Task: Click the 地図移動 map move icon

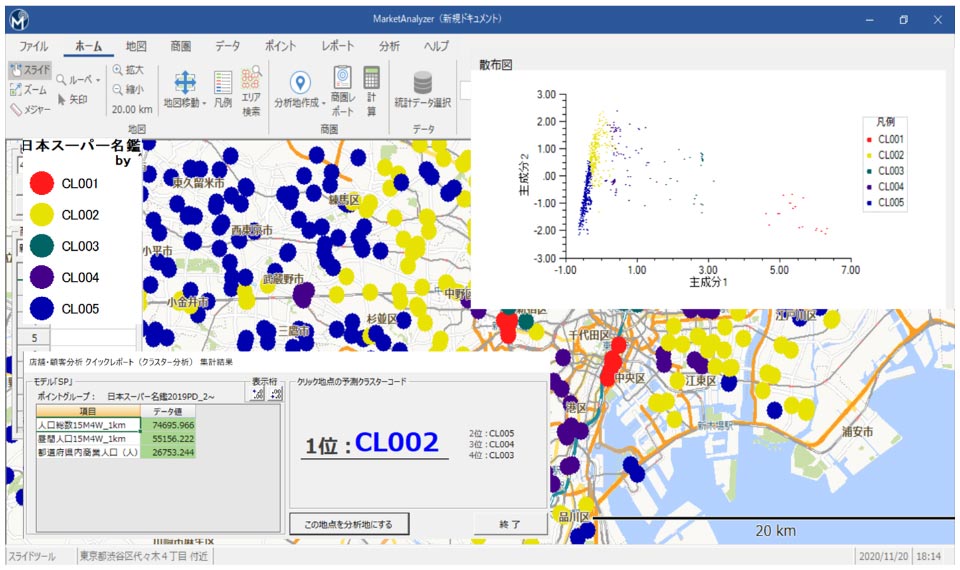Action: point(184,82)
